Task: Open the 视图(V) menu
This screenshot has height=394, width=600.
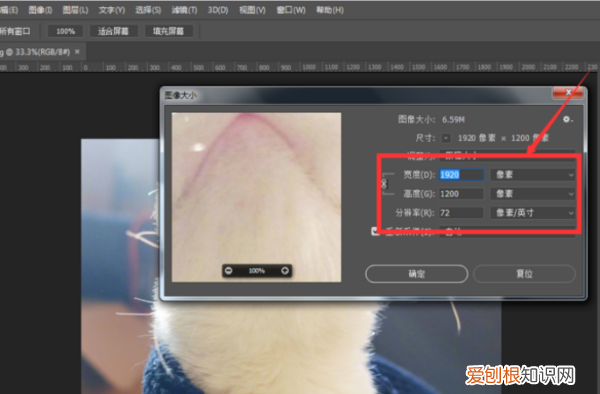Action: pos(252,10)
